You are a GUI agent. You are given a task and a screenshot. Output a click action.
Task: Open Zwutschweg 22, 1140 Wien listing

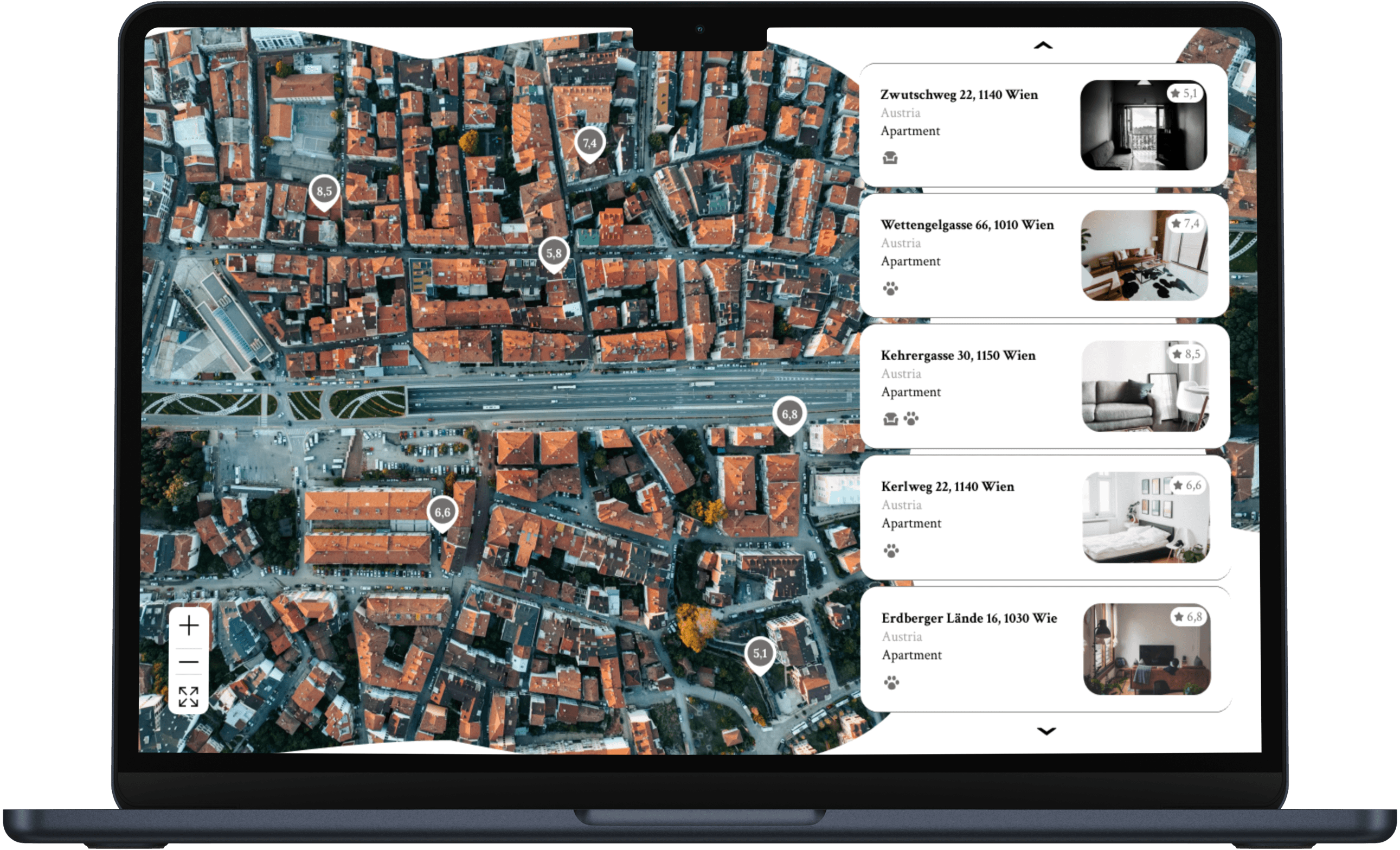[959, 95]
